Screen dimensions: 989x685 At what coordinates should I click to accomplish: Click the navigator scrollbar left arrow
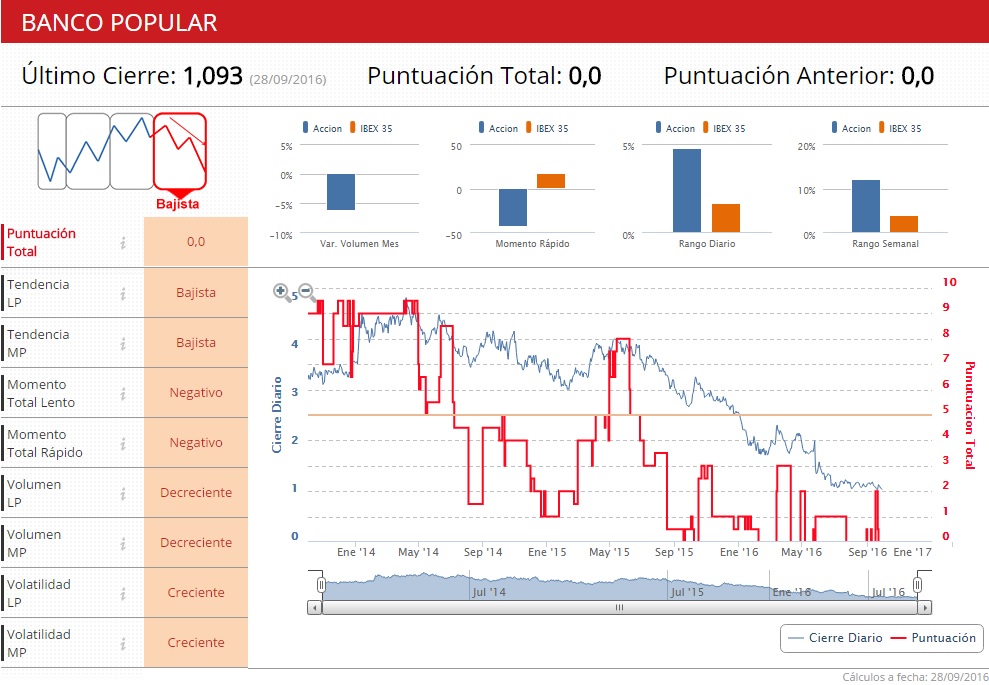315,607
